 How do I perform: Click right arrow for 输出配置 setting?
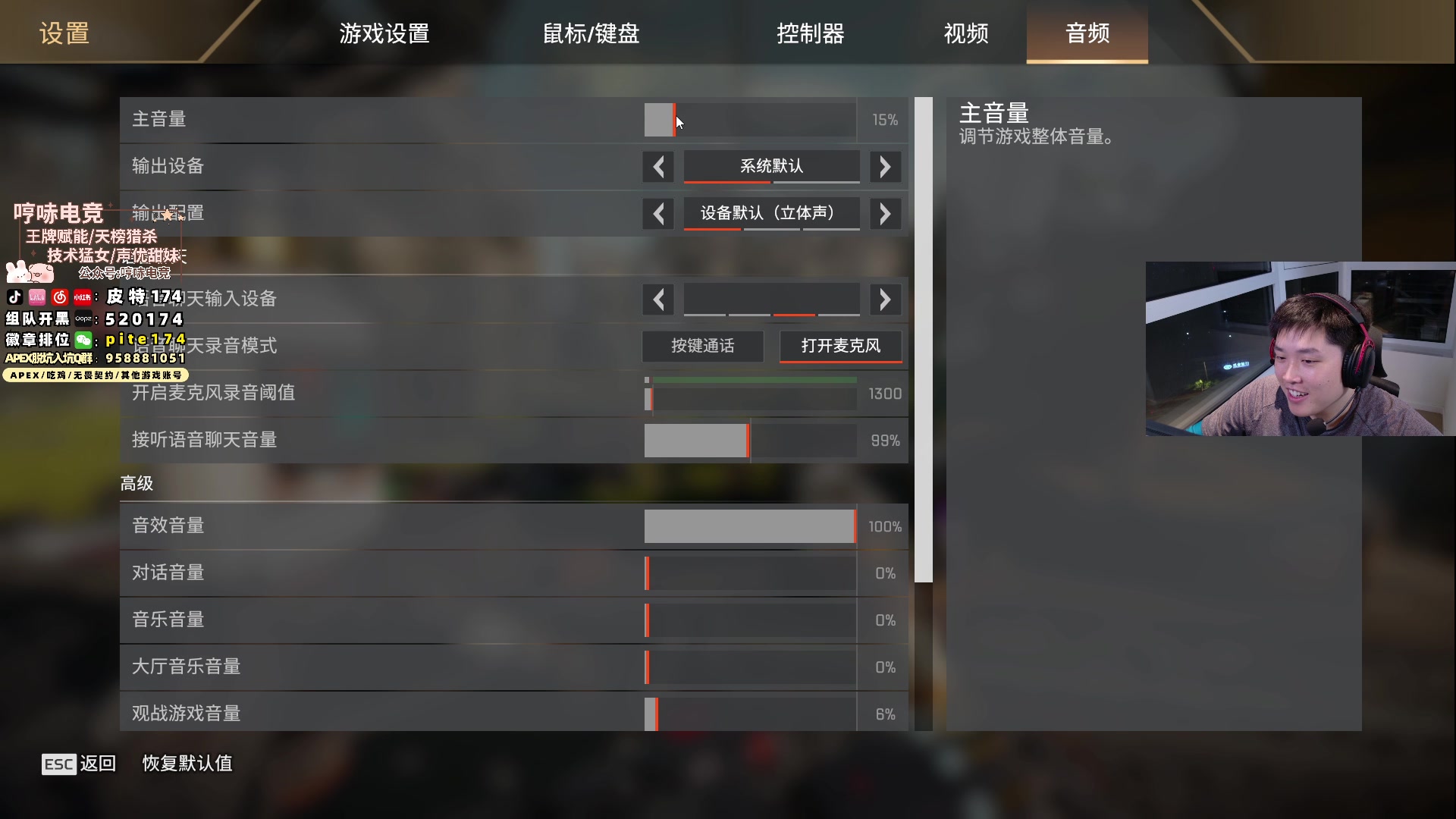(x=885, y=213)
